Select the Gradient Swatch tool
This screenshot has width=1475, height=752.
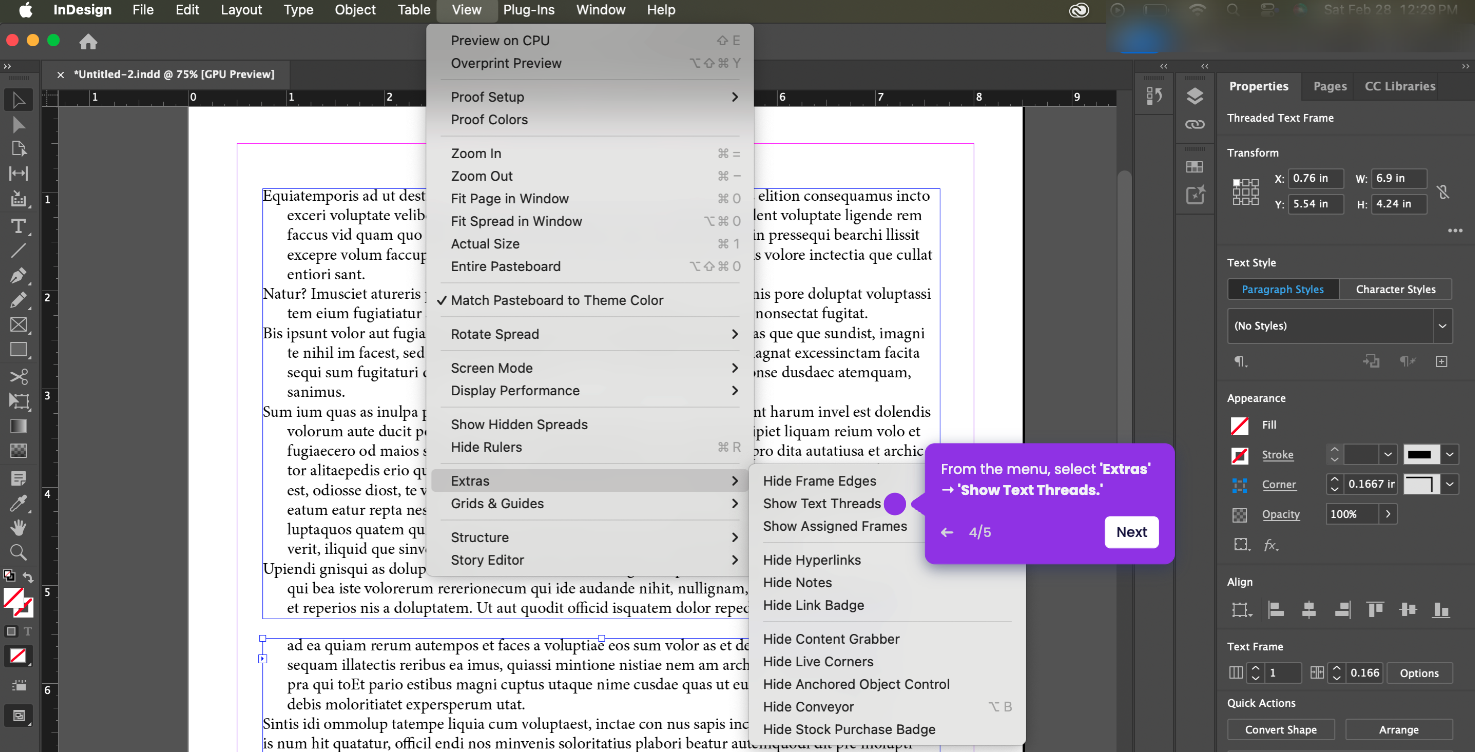(18, 426)
